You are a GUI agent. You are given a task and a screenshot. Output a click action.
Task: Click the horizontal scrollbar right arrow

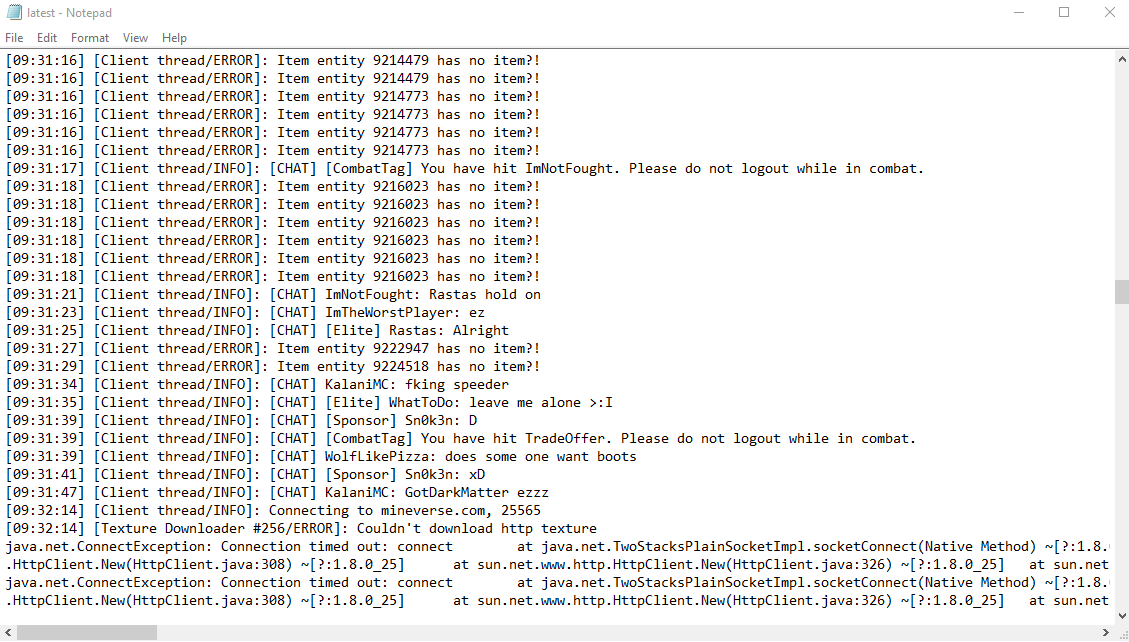point(1106,633)
